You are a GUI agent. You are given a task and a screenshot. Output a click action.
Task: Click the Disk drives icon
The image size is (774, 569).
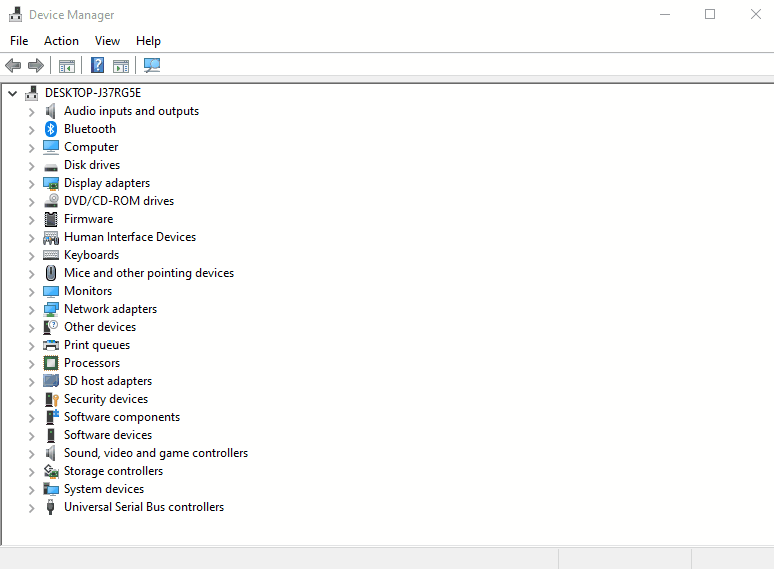click(51, 167)
